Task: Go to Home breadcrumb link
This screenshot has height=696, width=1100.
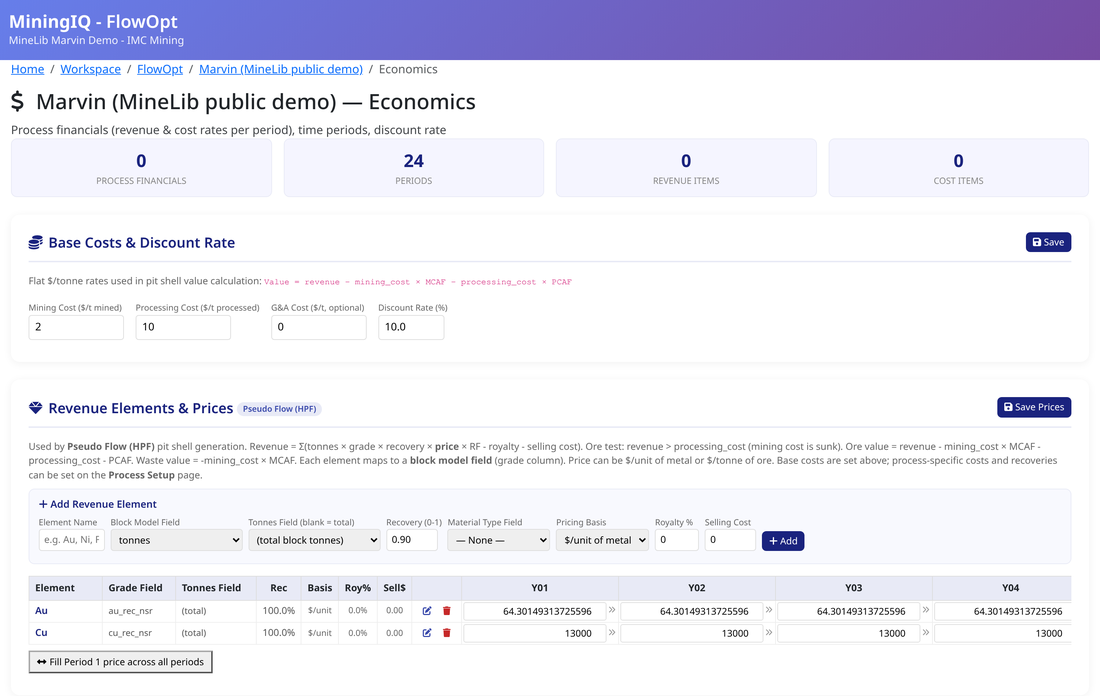Action: pyautogui.click(x=27, y=69)
